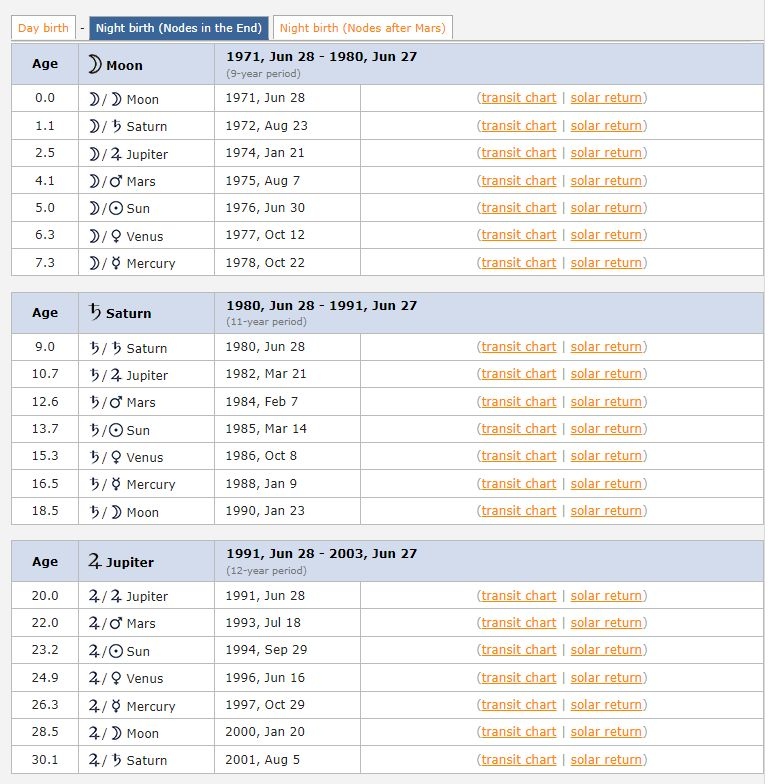
Task: Click the Saturn glyph in Saturn period header
Action: click(x=95, y=313)
